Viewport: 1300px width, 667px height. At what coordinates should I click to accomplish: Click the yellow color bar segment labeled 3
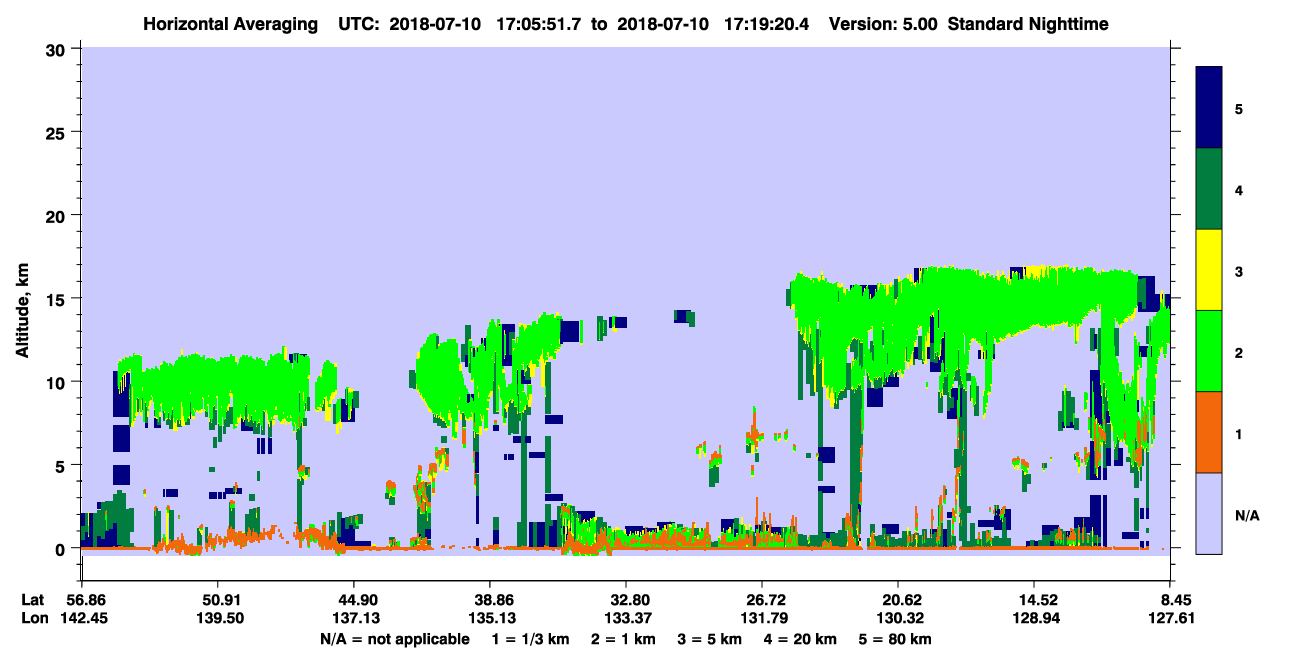click(x=1209, y=270)
